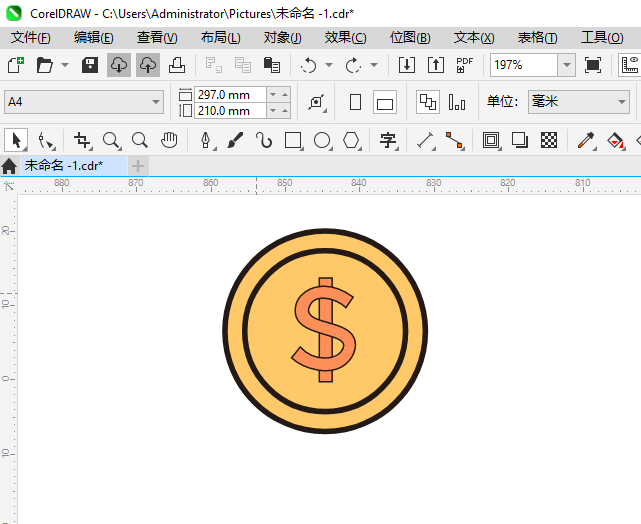Select the Pick tool
641x524 pixels.
tap(16, 140)
